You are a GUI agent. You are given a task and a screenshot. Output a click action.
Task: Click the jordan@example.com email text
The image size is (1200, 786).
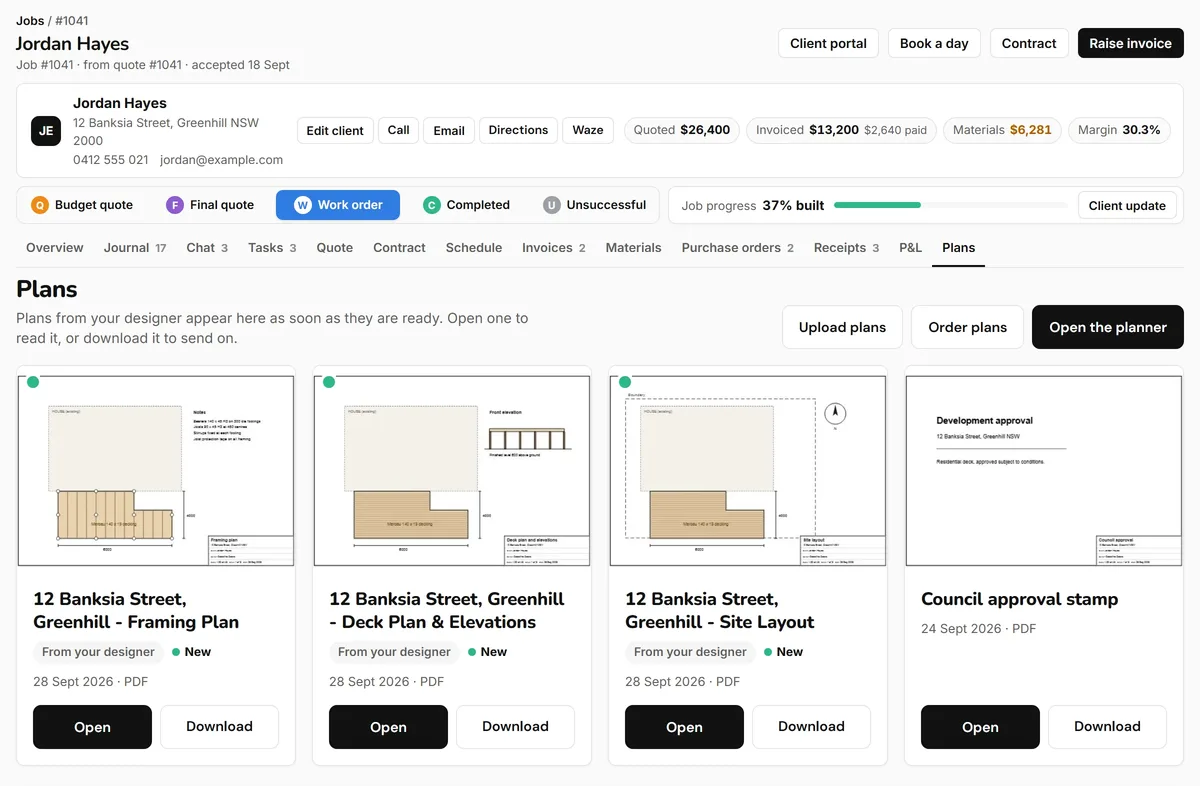click(221, 160)
